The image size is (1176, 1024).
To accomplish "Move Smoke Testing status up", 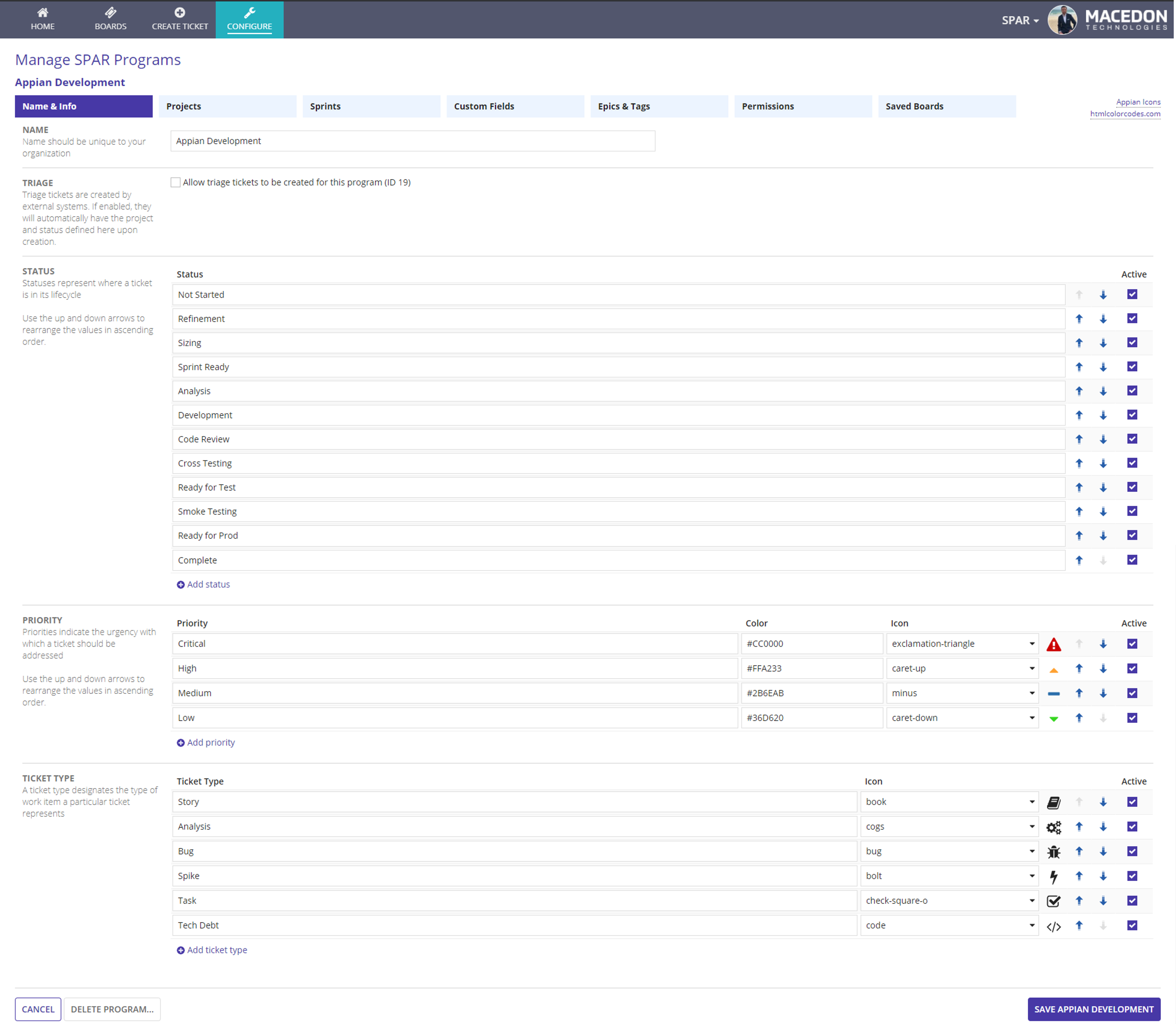I will [1079, 511].
